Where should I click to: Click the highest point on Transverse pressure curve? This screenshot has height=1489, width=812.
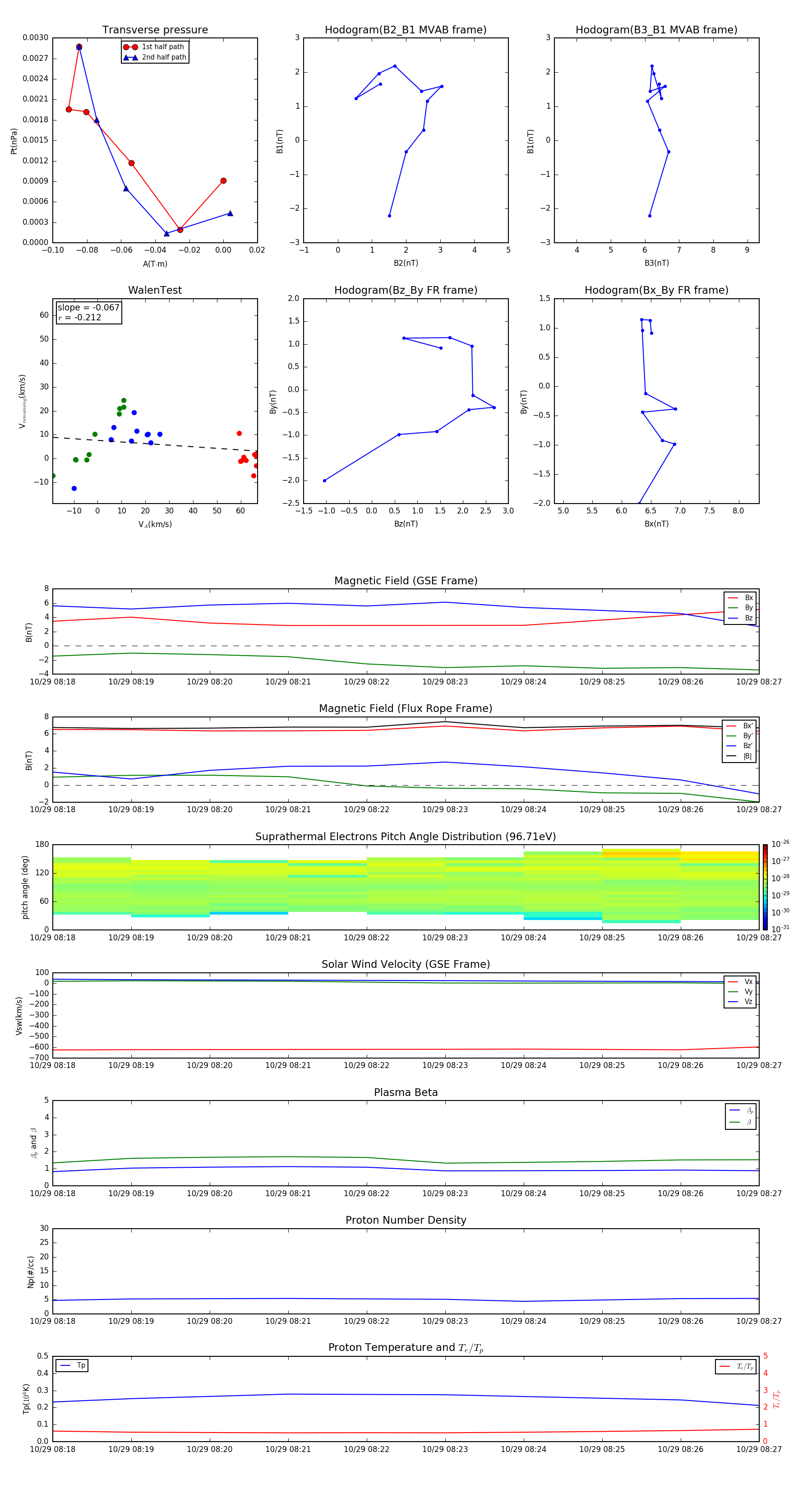point(79,47)
